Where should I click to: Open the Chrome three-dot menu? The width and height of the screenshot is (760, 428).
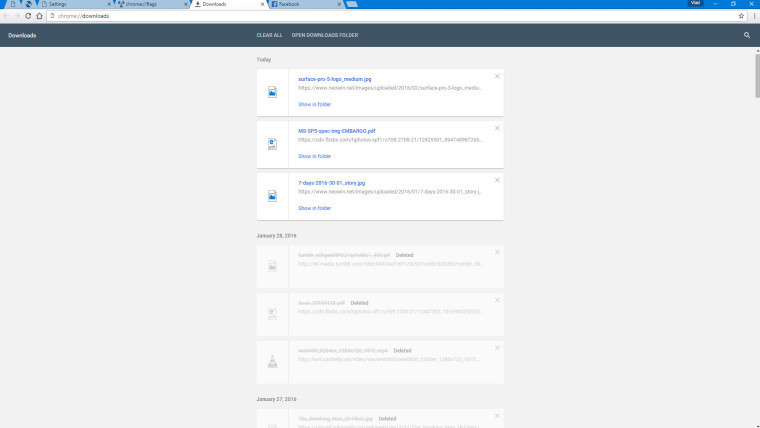(754, 16)
